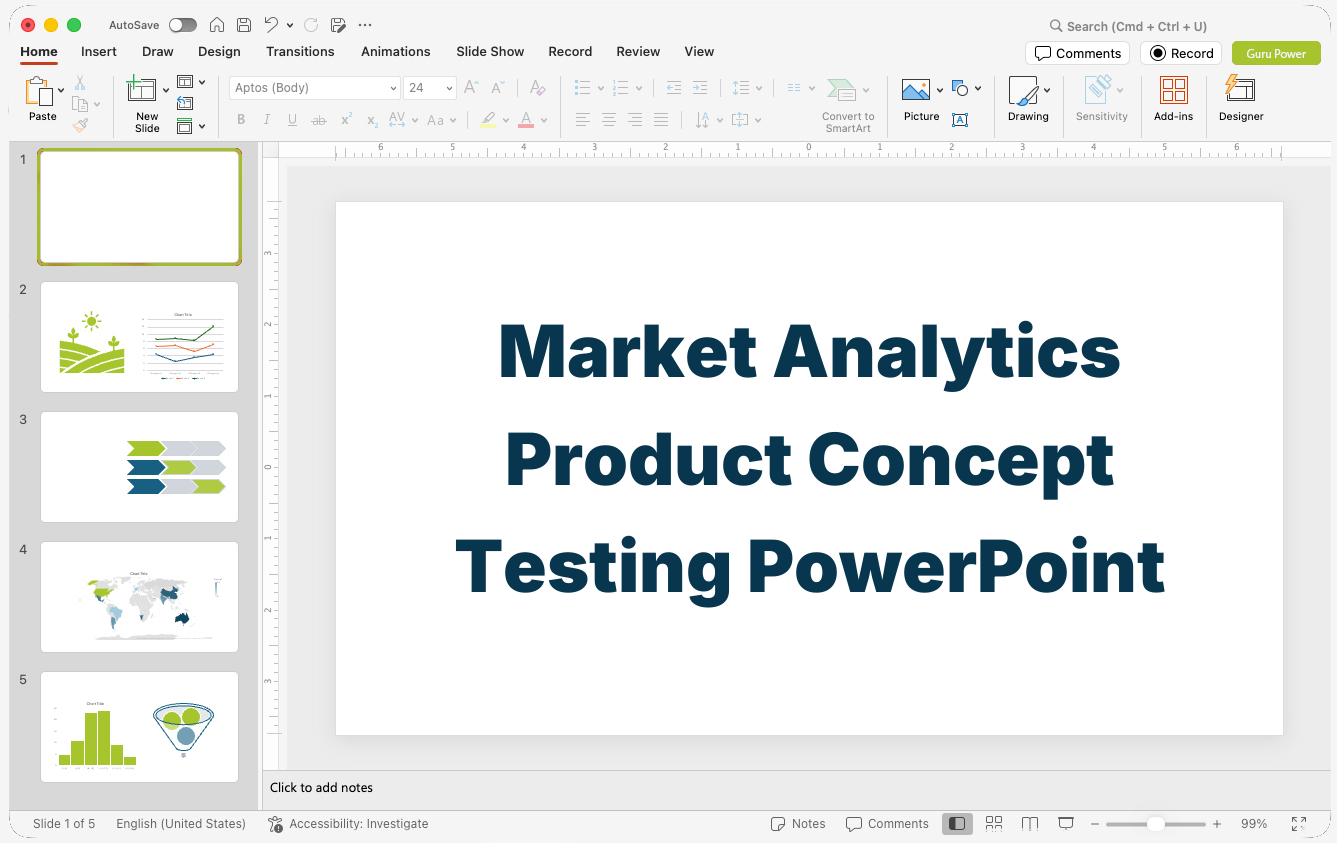The image size is (1337, 843).
Task: Click the Reset slide icon
Action: click(185, 103)
